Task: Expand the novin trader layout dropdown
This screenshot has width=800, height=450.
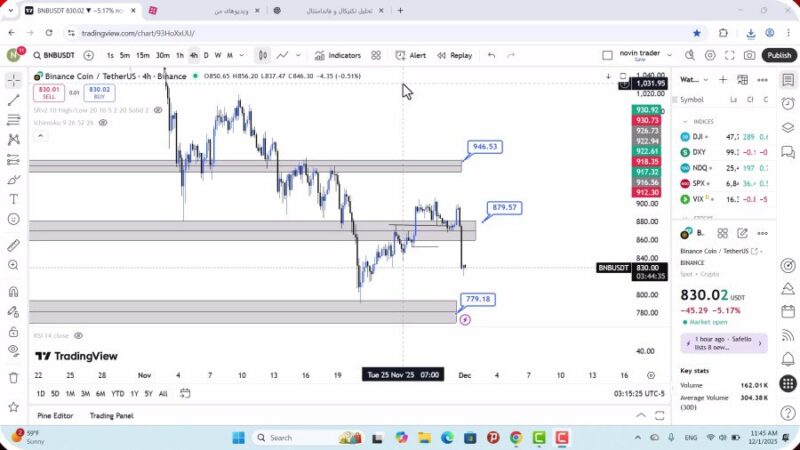Action: click(x=668, y=56)
